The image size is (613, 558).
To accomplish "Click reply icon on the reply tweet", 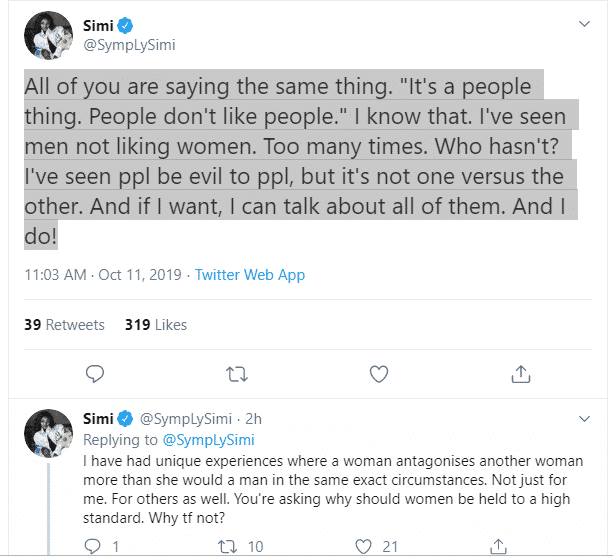I will click(94, 545).
